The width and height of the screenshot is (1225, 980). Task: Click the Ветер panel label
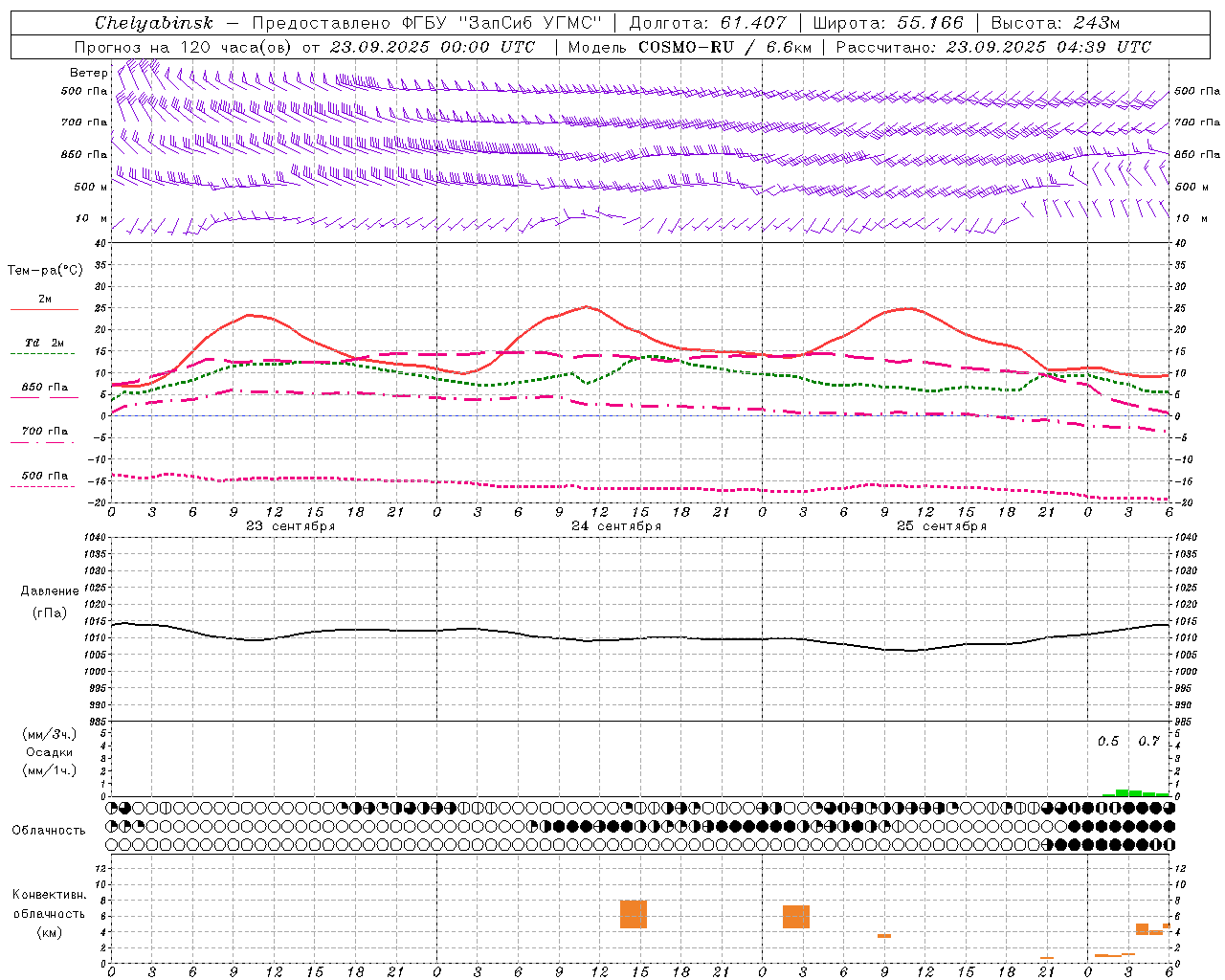click(88, 73)
